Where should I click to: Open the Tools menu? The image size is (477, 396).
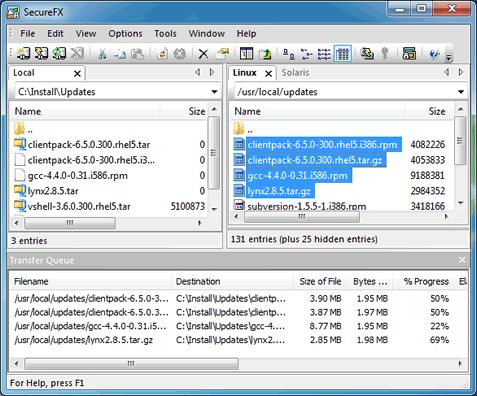pos(165,34)
